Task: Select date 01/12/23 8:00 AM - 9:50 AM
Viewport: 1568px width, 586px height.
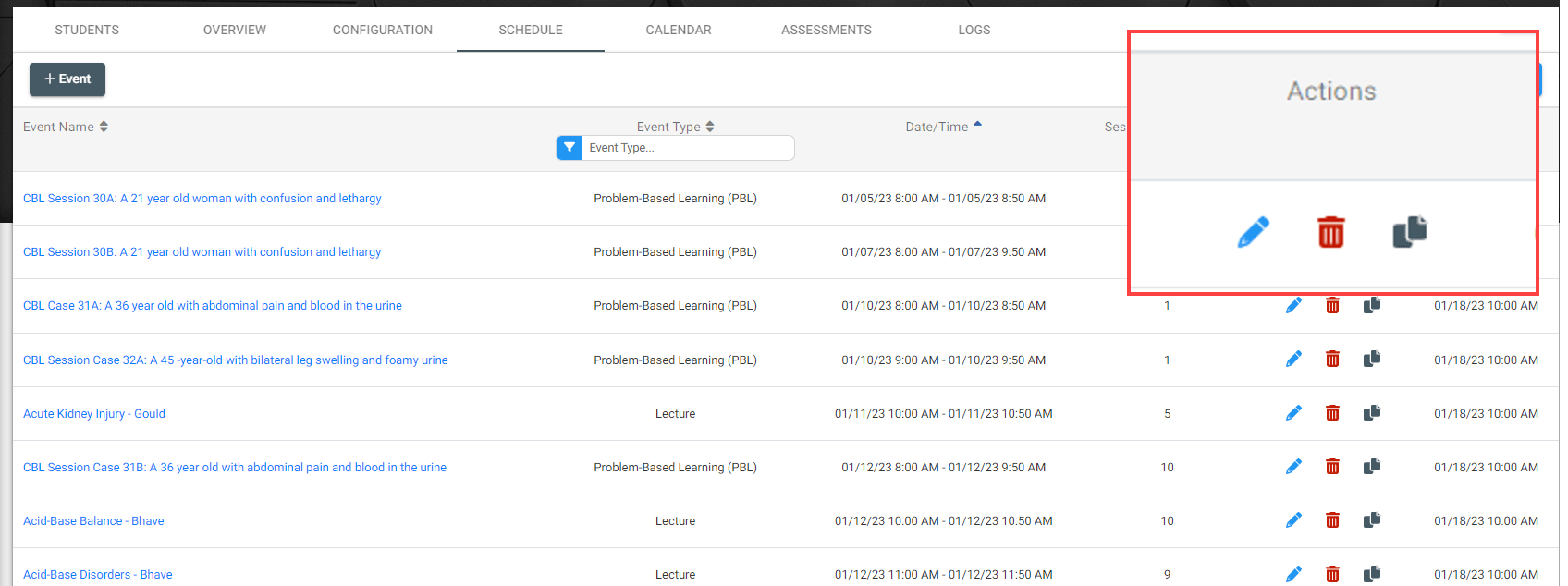Action: point(944,467)
